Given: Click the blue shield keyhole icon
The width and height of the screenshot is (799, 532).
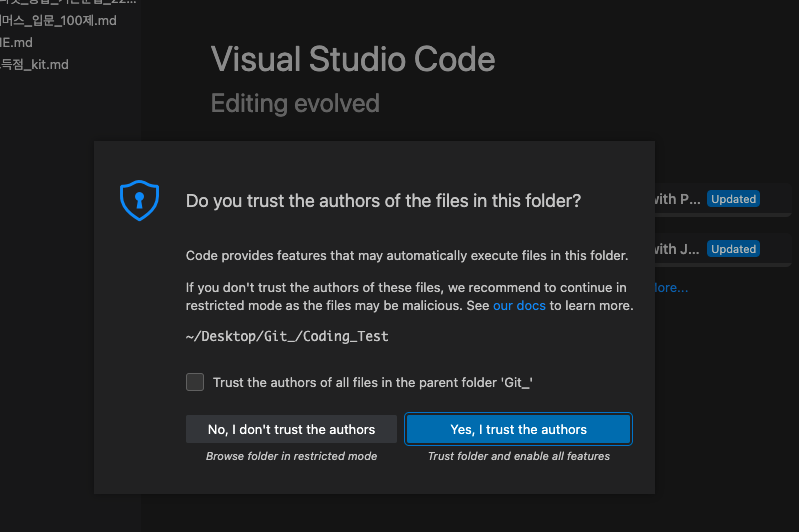Looking at the screenshot, I should 139,200.
